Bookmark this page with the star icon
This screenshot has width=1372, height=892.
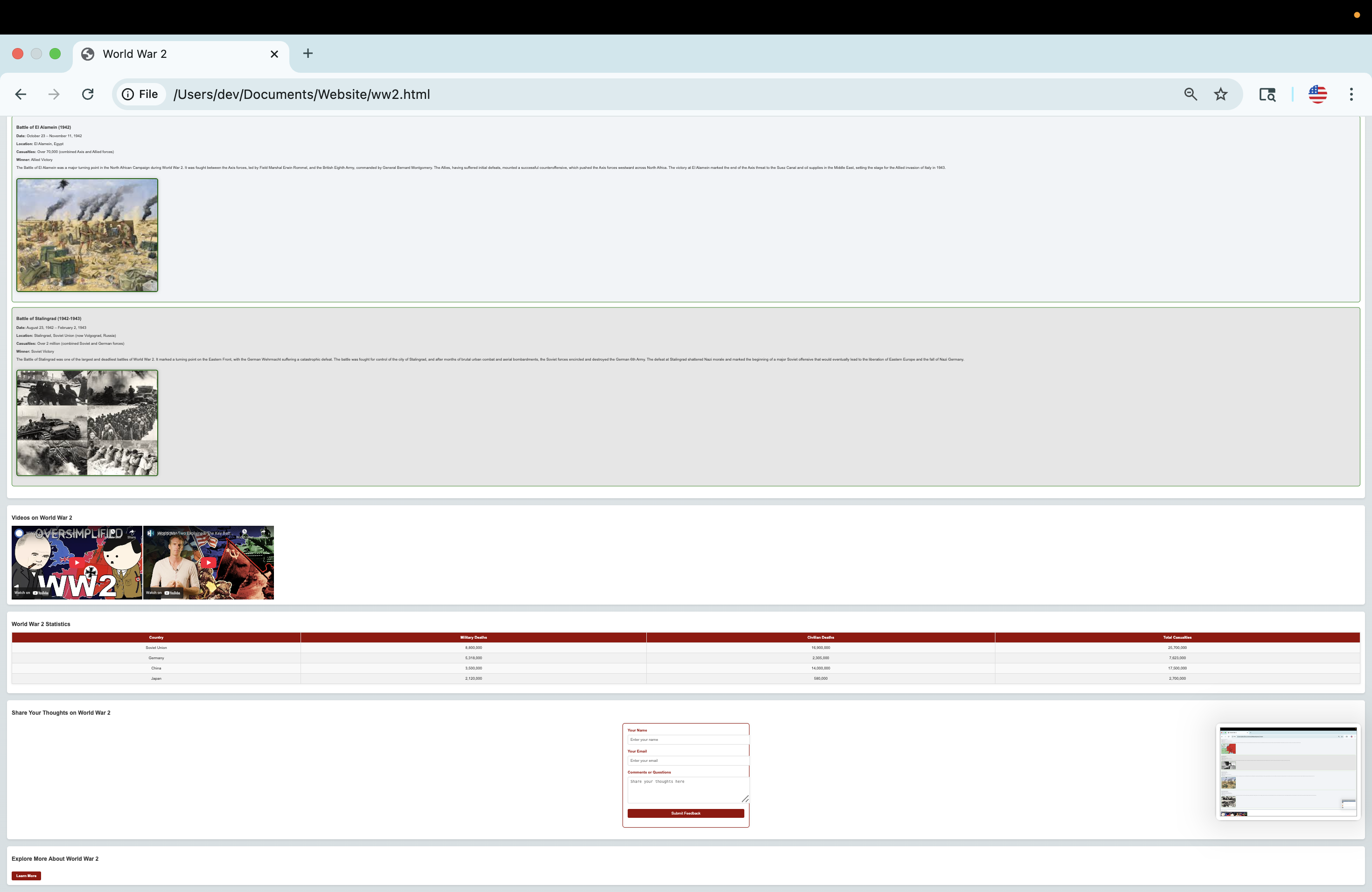coord(1220,95)
